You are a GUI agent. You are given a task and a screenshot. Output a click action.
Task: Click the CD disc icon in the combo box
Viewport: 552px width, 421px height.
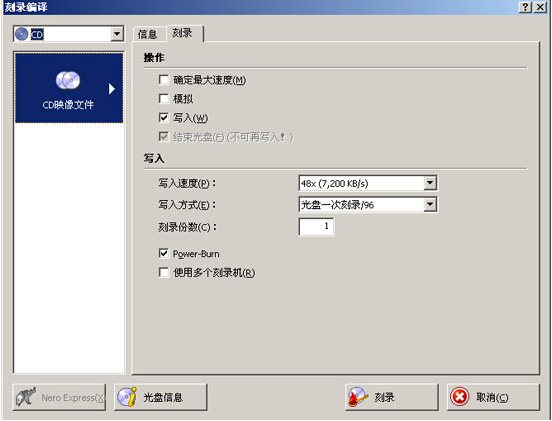(x=21, y=34)
